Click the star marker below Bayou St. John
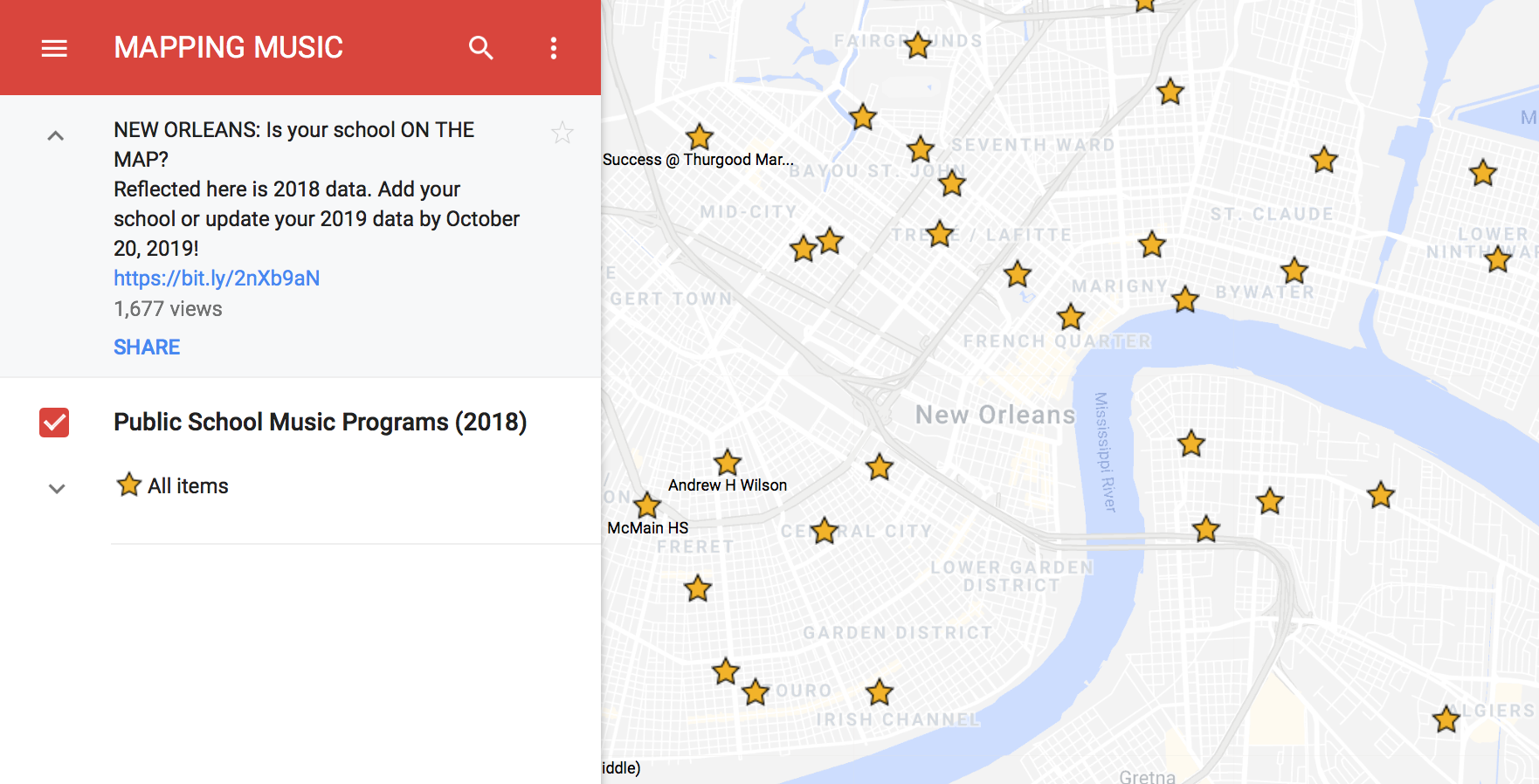 click(952, 183)
